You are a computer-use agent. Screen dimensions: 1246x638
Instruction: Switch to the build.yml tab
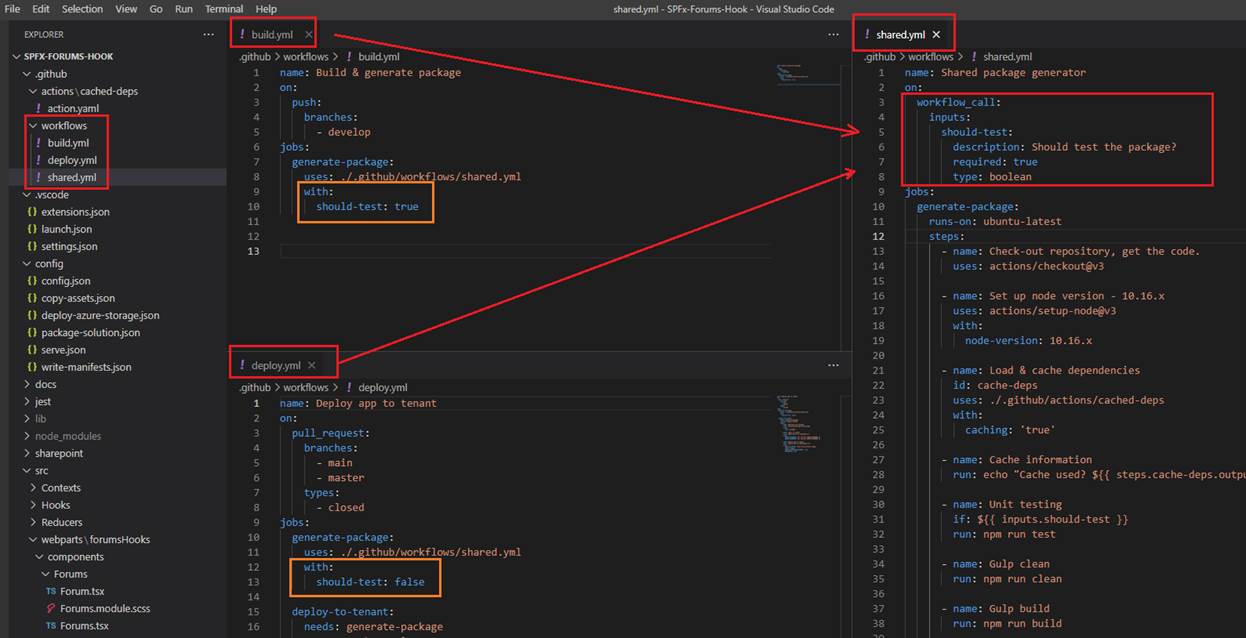pos(271,34)
